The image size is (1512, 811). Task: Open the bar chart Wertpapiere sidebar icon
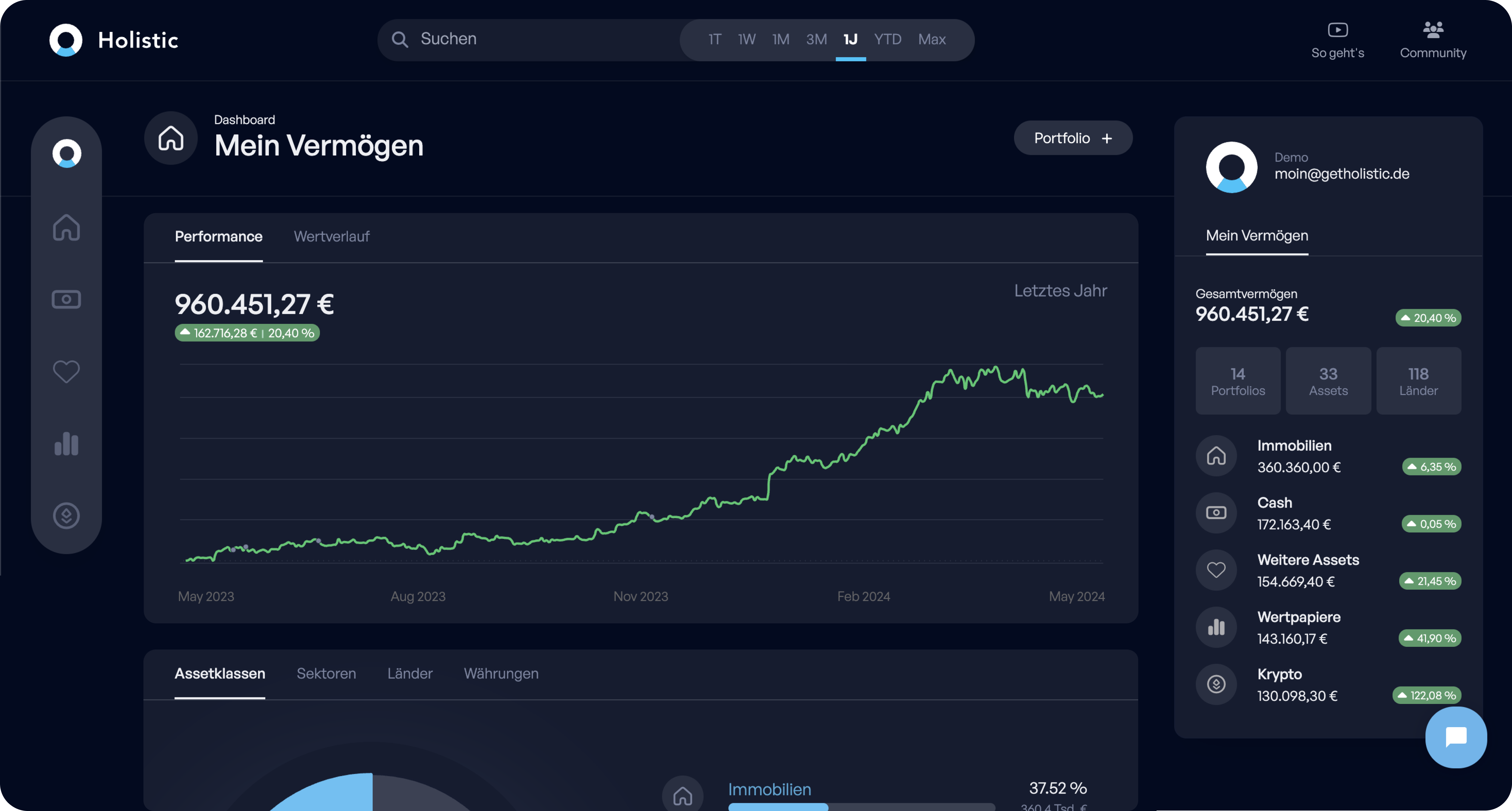pyautogui.click(x=66, y=444)
